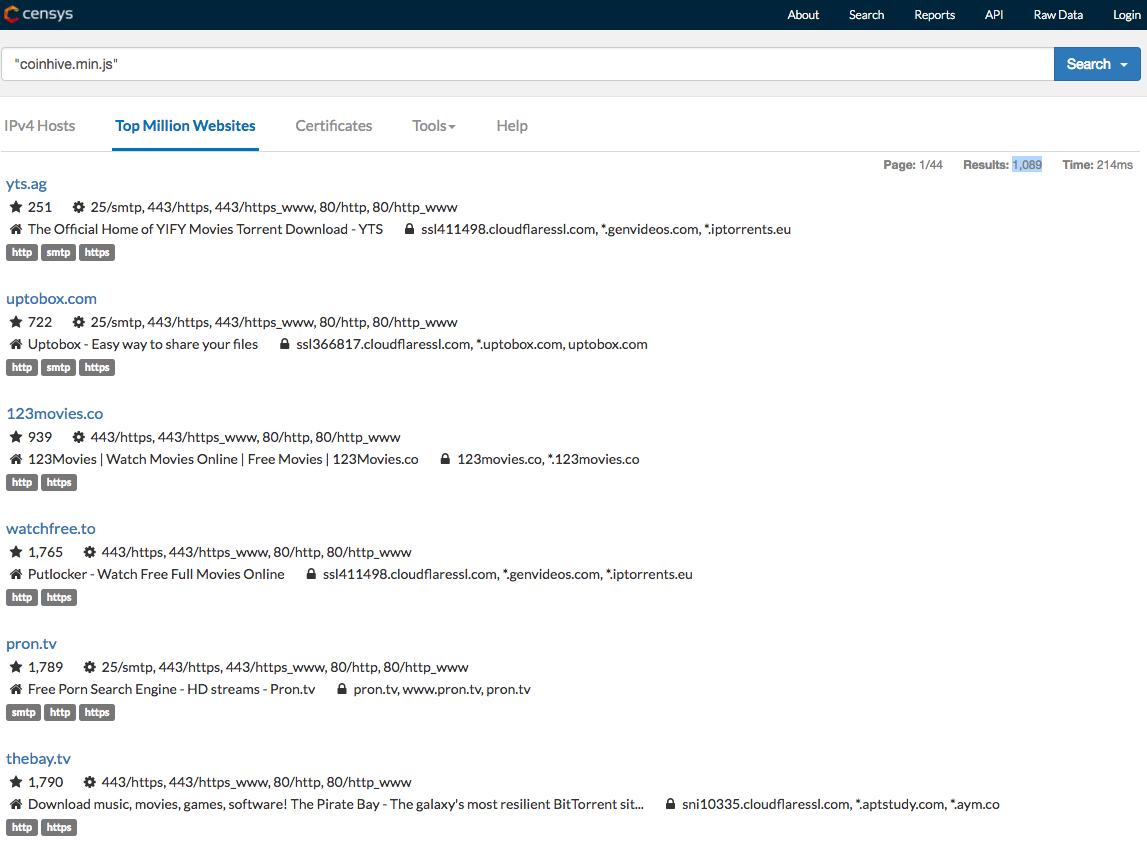Viewport: 1147px width, 850px height.
Task: Click the star rank icon under yts.ag
Action: [16, 207]
